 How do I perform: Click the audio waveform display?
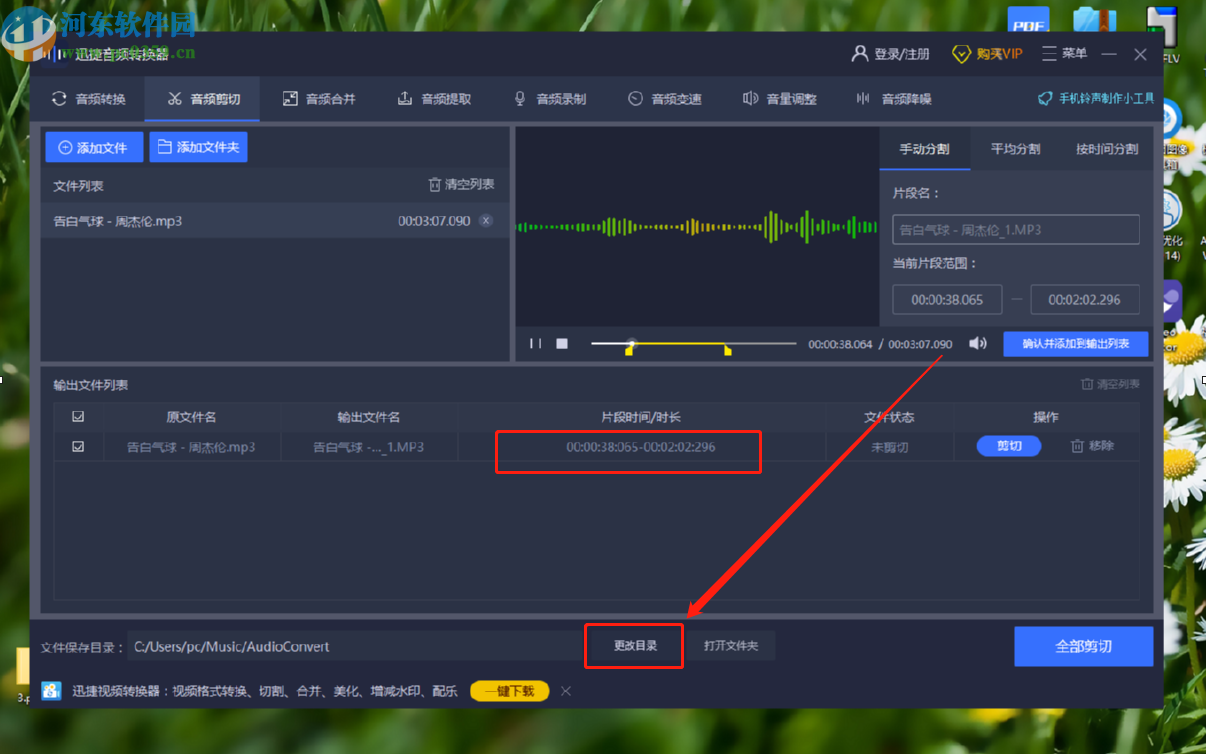click(697, 227)
